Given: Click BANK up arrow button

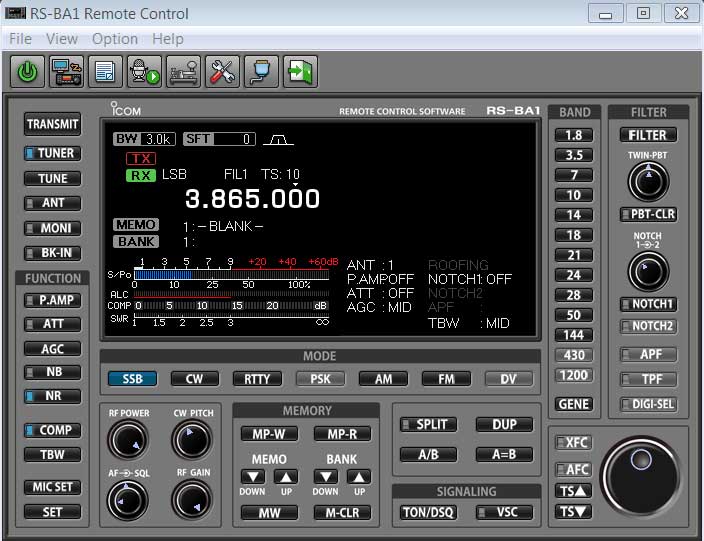Looking at the screenshot, I should (x=359, y=476).
